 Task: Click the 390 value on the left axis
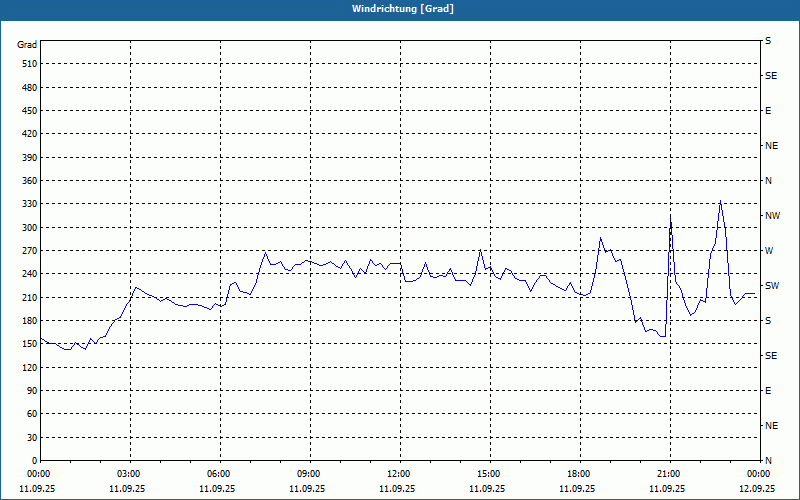tap(30, 158)
